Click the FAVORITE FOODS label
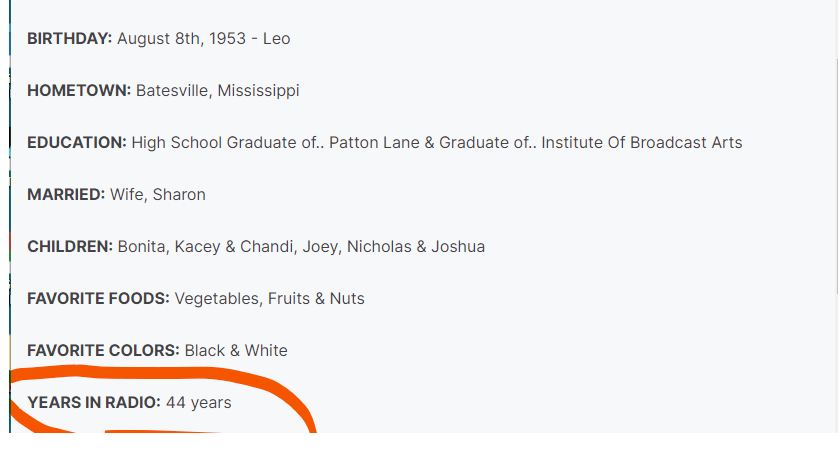838x455 pixels. click(x=98, y=299)
